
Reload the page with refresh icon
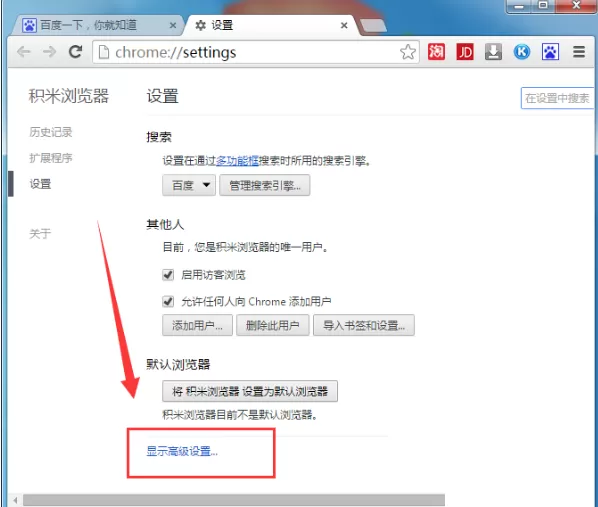(x=75, y=52)
